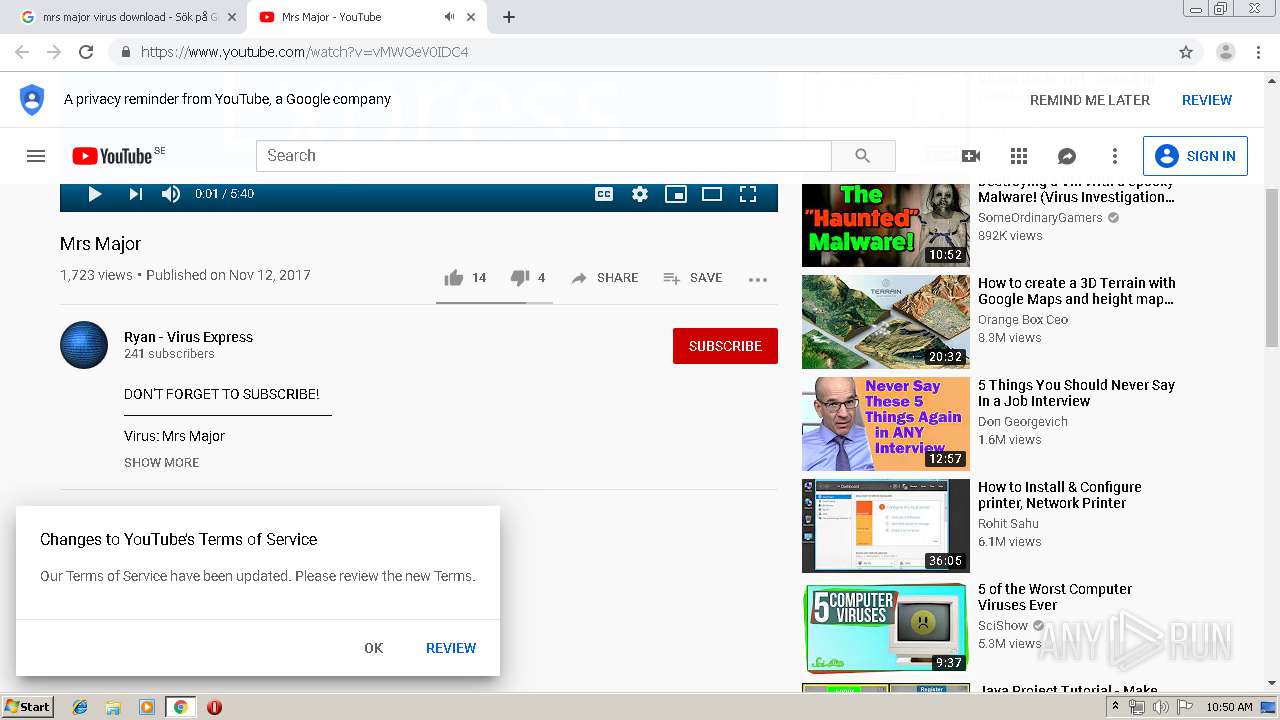
Task: Click REVIEW on the privacy reminder bar
Action: pyautogui.click(x=1207, y=100)
